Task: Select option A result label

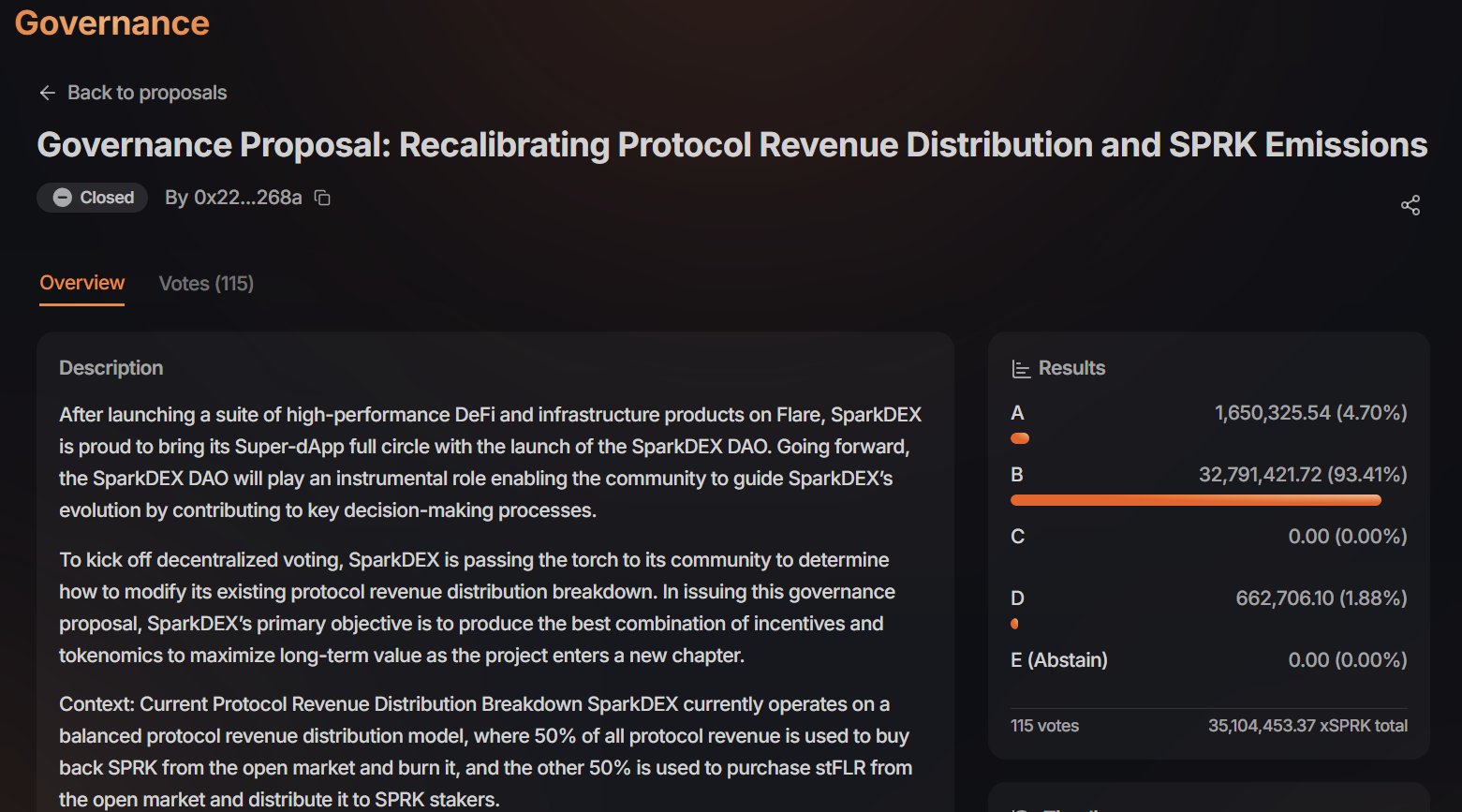Action: [x=1017, y=413]
